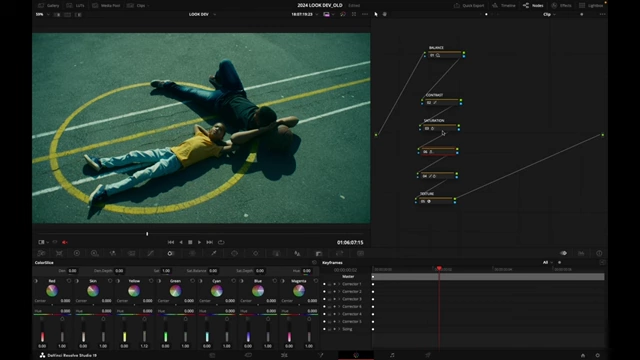Viewport: 640px width, 360px height.
Task: Open the Sizing palette
Action: tap(339, 253)
